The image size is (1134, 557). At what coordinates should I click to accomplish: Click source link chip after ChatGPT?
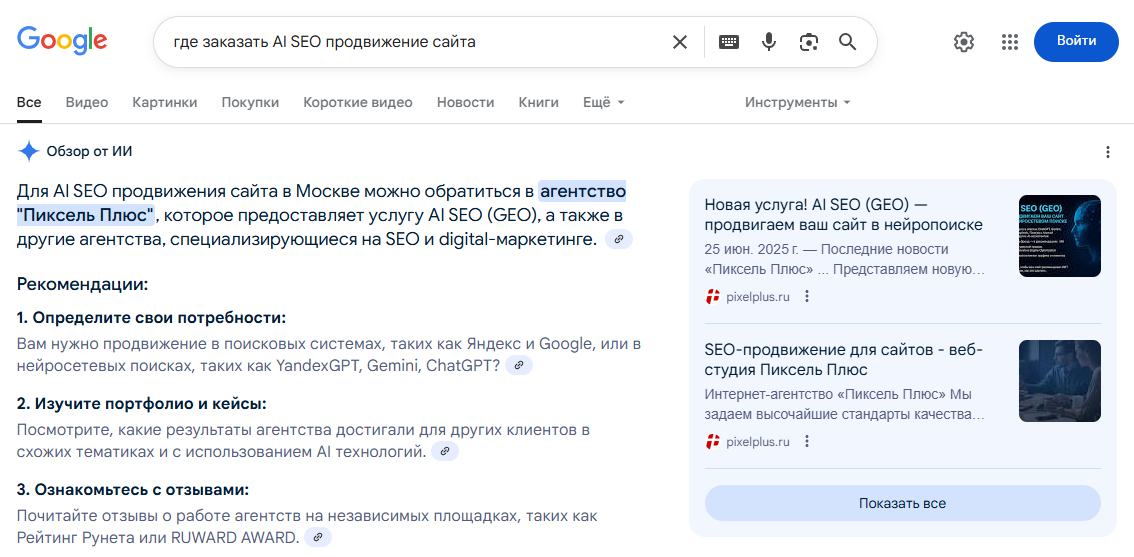pyautogui.click(x=519, y=365)
